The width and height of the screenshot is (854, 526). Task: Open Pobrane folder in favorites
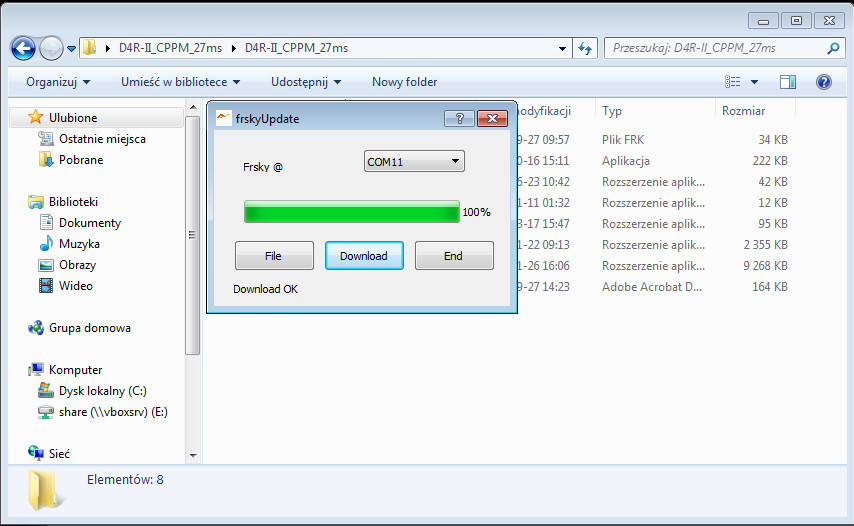[81, 160]
